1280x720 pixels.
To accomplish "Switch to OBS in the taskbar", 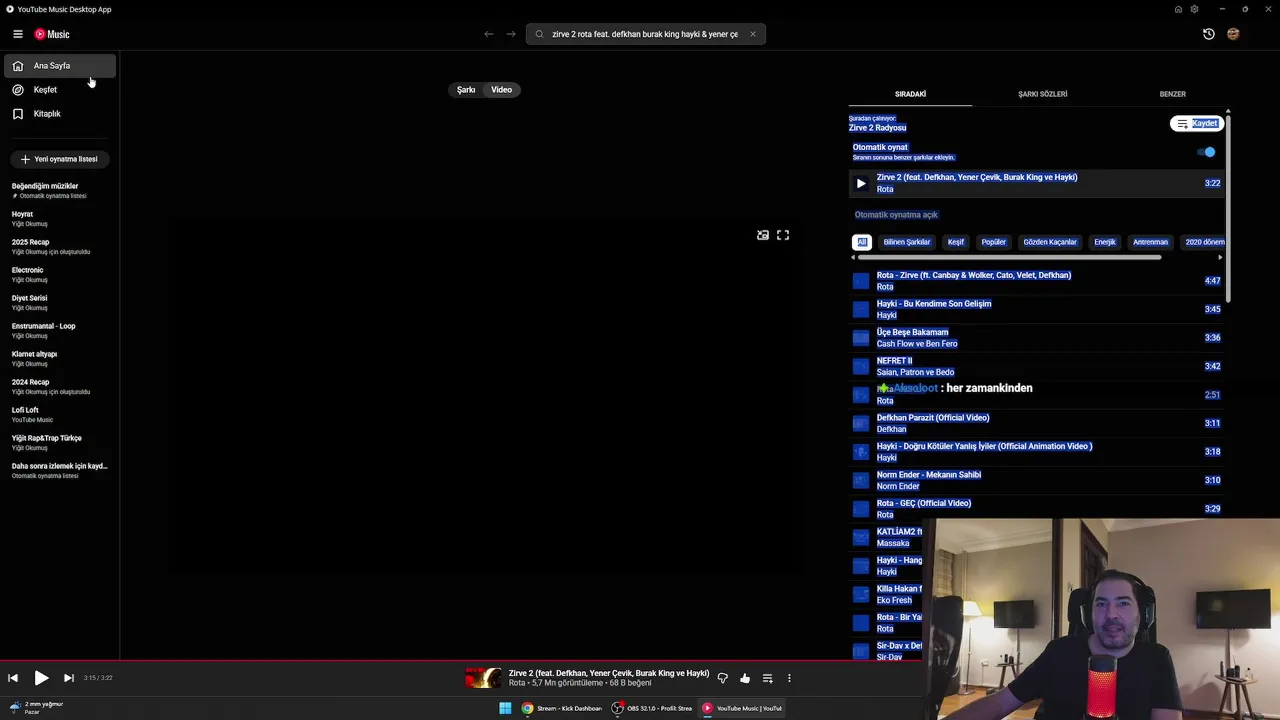I will tap(652, 708).
